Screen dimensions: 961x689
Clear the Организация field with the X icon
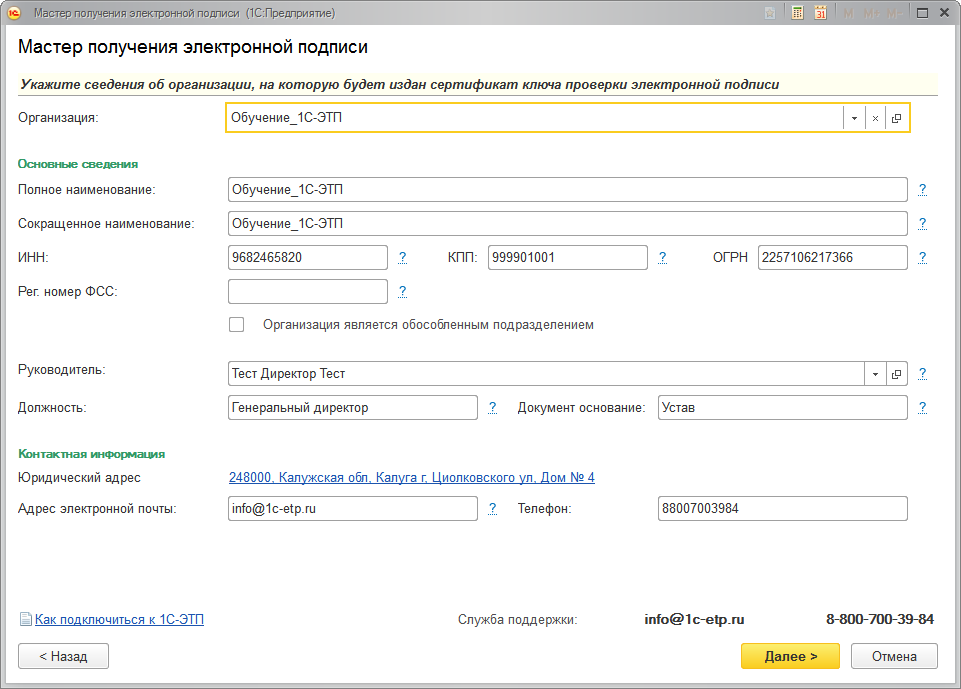point(875,118)
